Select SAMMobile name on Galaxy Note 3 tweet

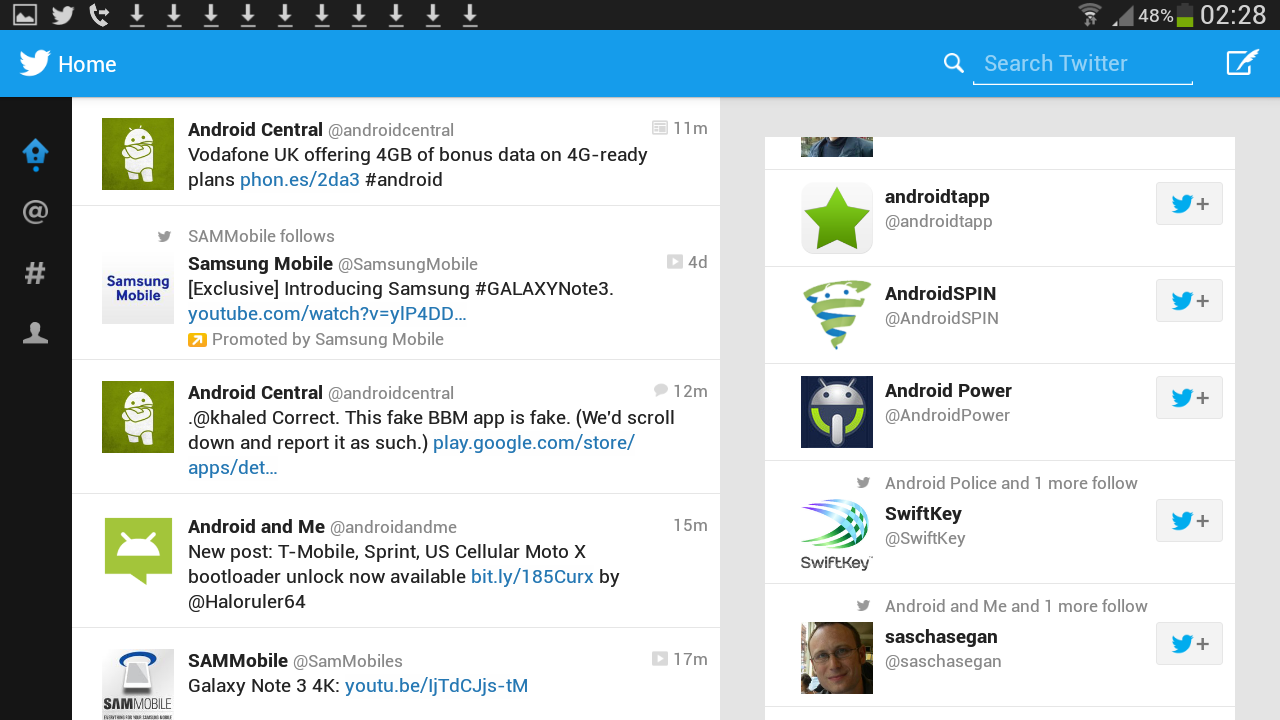(238, 661)
